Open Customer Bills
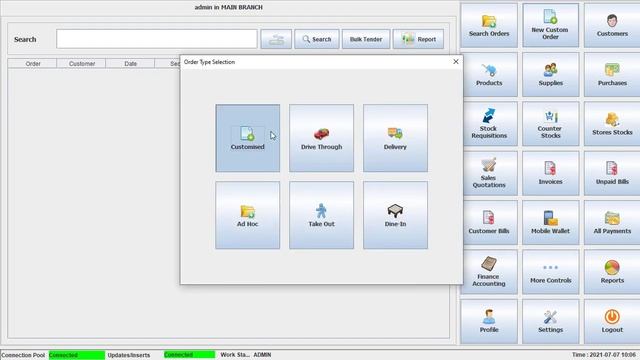Viewport: 640px width, 360px height. [489, 223]
